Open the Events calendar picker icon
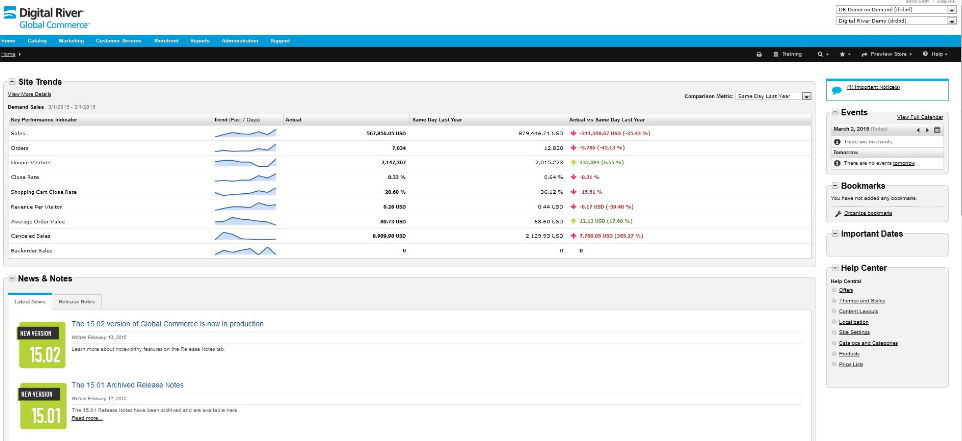 tap(937, 130)
